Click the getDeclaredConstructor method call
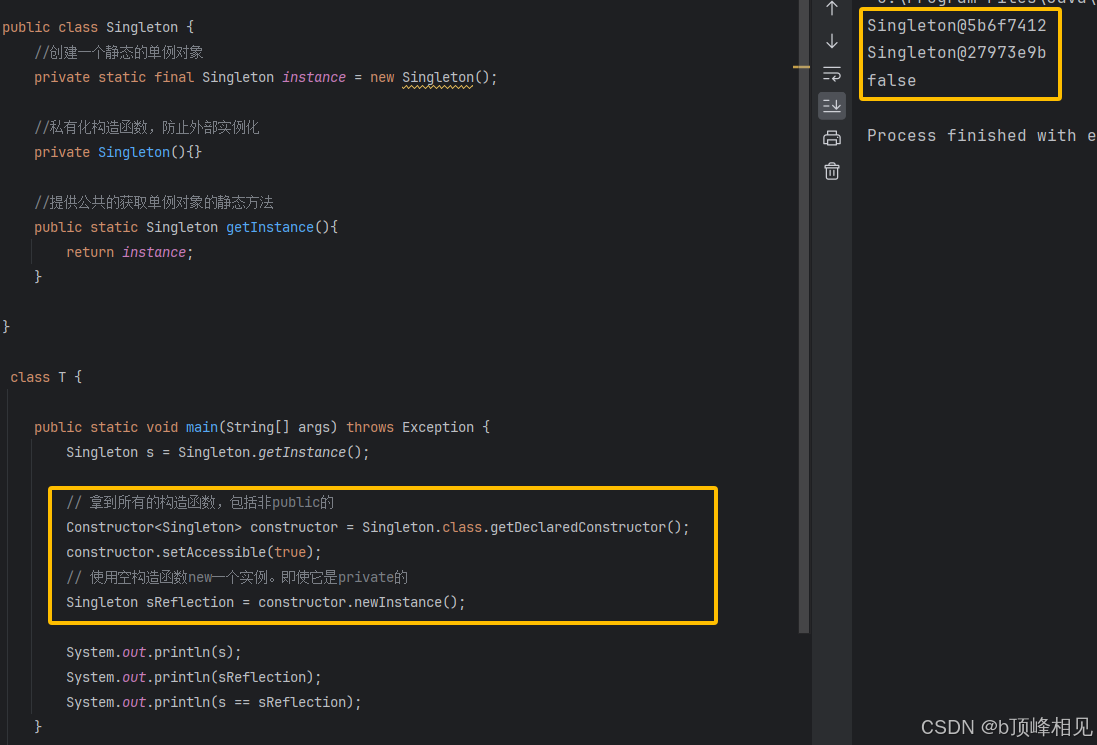 pyautogui.click(x=576, y=527)
